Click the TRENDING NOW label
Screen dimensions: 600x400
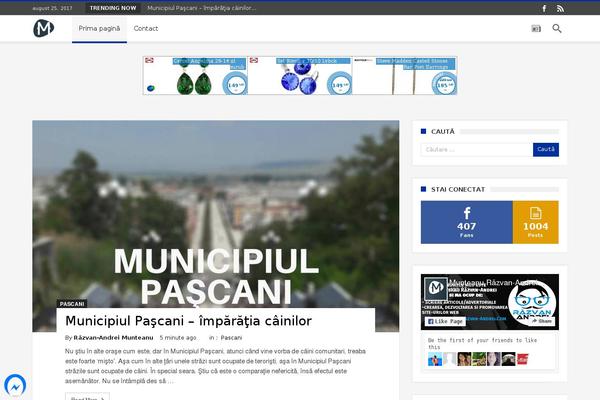click(113, 8)
